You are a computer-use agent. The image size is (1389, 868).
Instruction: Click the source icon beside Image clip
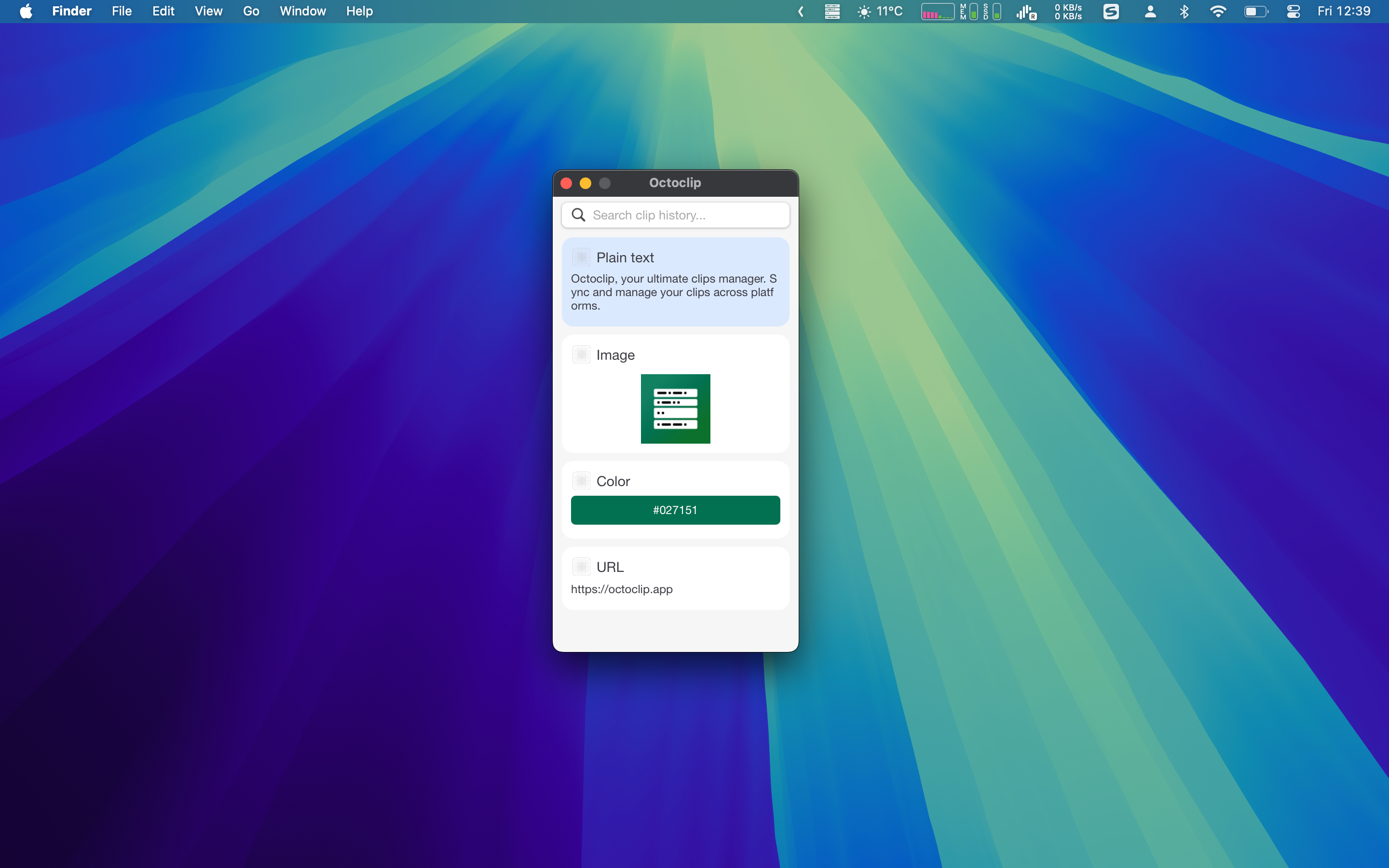pos(582,355)
